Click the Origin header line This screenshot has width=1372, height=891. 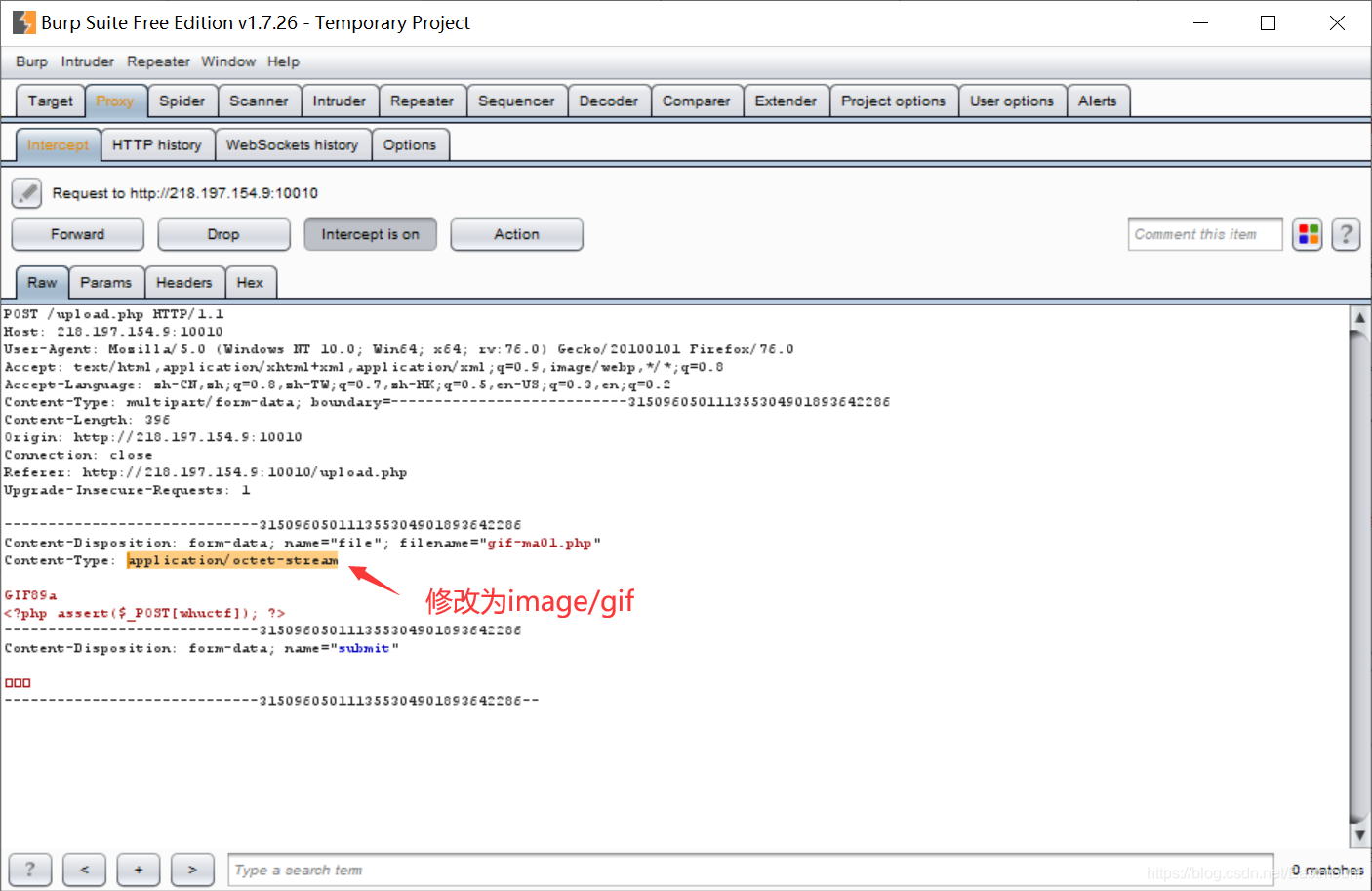click(153, 437)
